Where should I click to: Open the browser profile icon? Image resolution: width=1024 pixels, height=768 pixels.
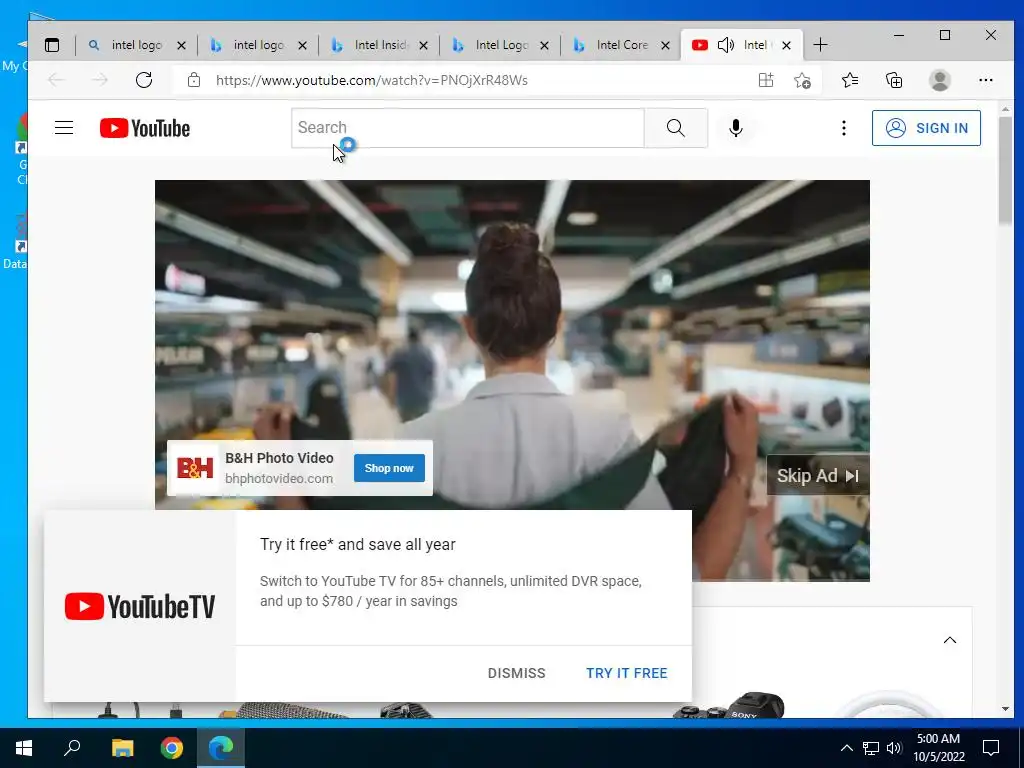click(x=939, y=80)
